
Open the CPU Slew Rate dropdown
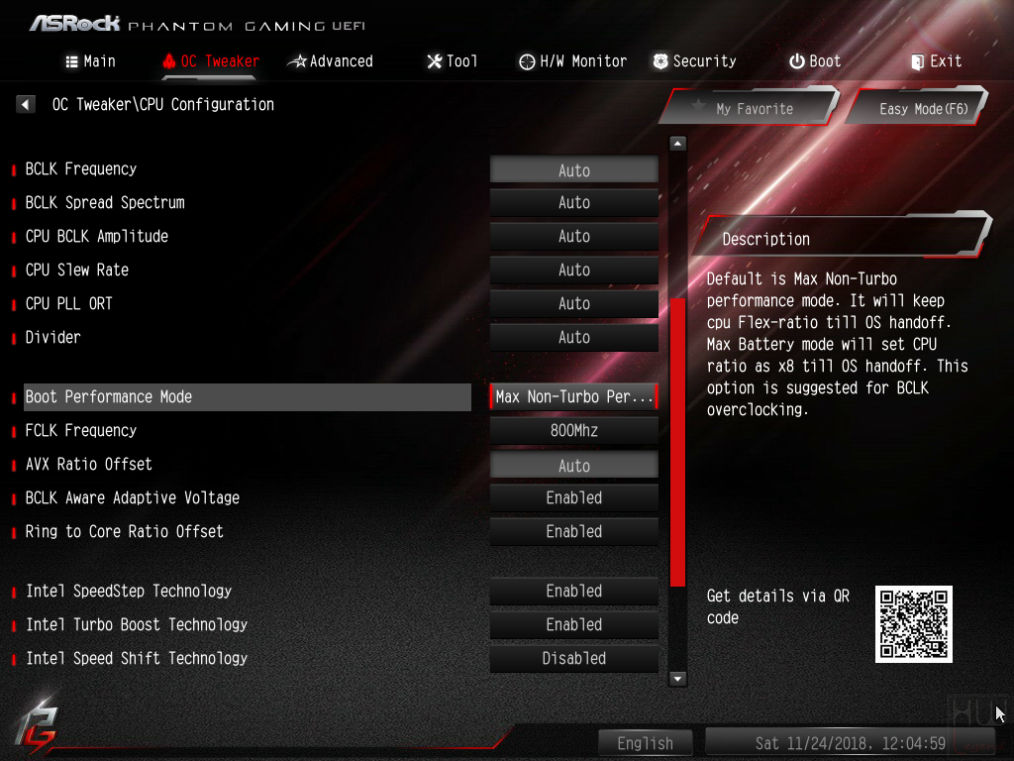[574, 270]
